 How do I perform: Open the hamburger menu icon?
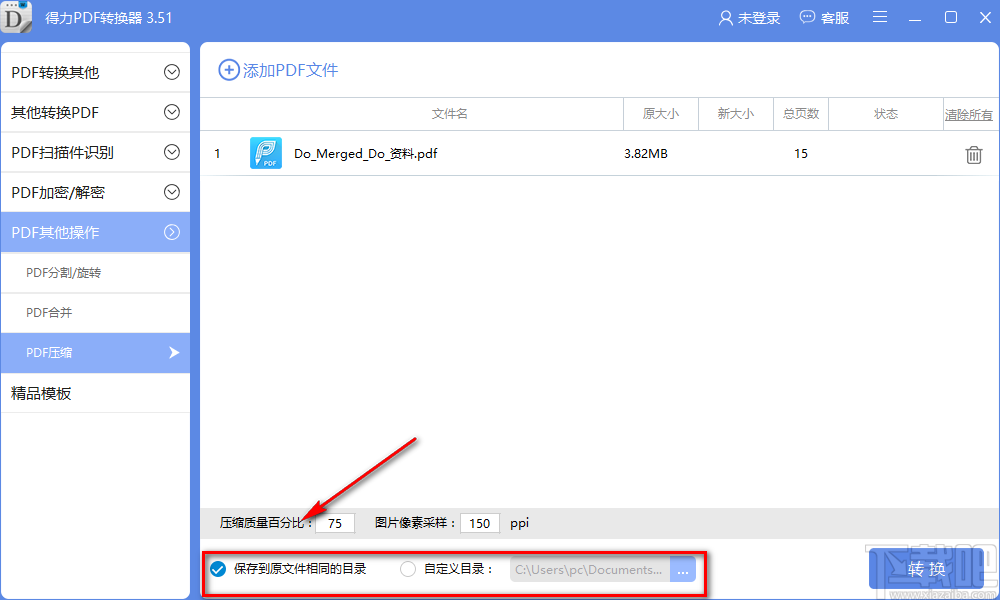(x=880, y=17)
